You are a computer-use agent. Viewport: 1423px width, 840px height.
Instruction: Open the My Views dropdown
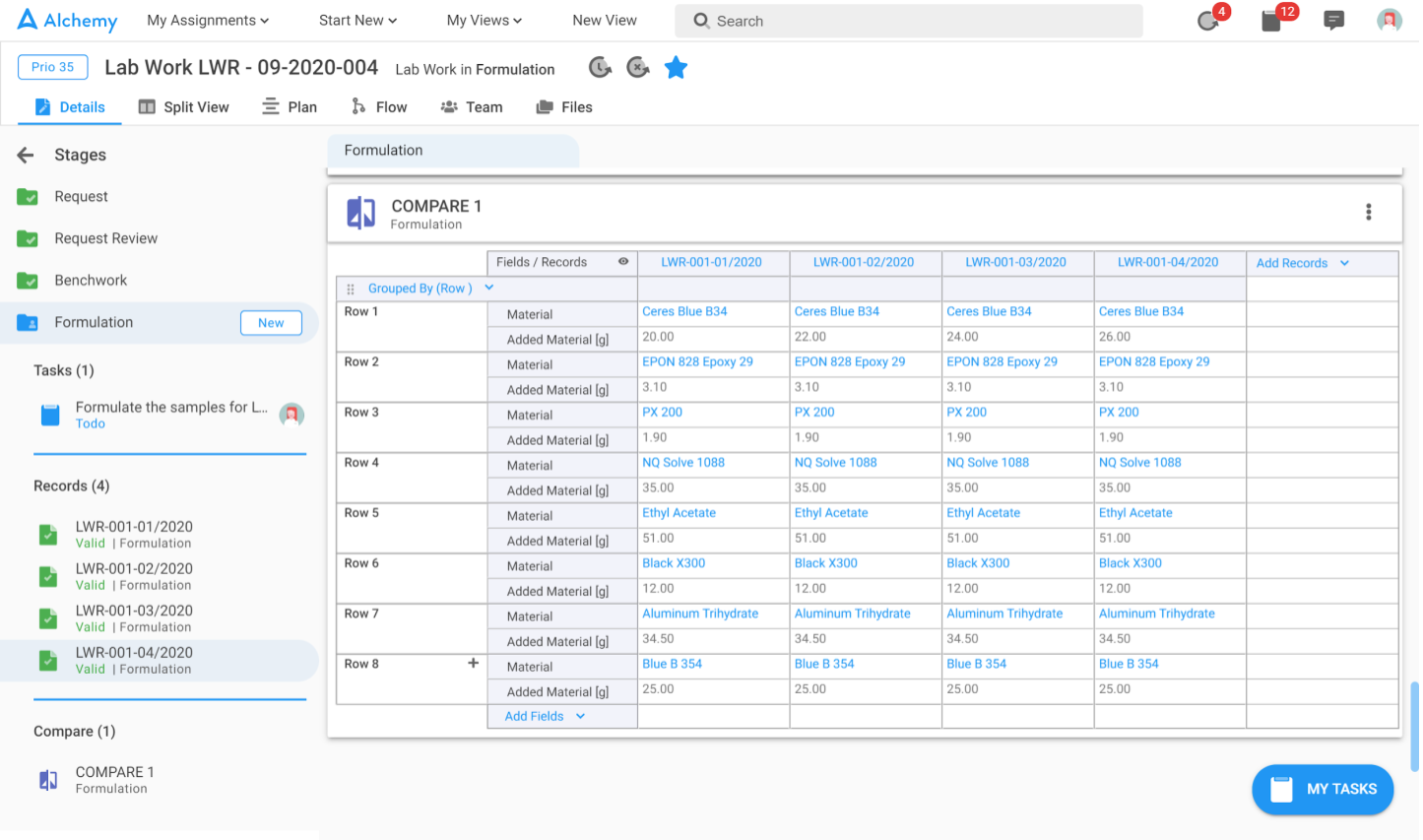pyautogui.click(x=484, y=21)
